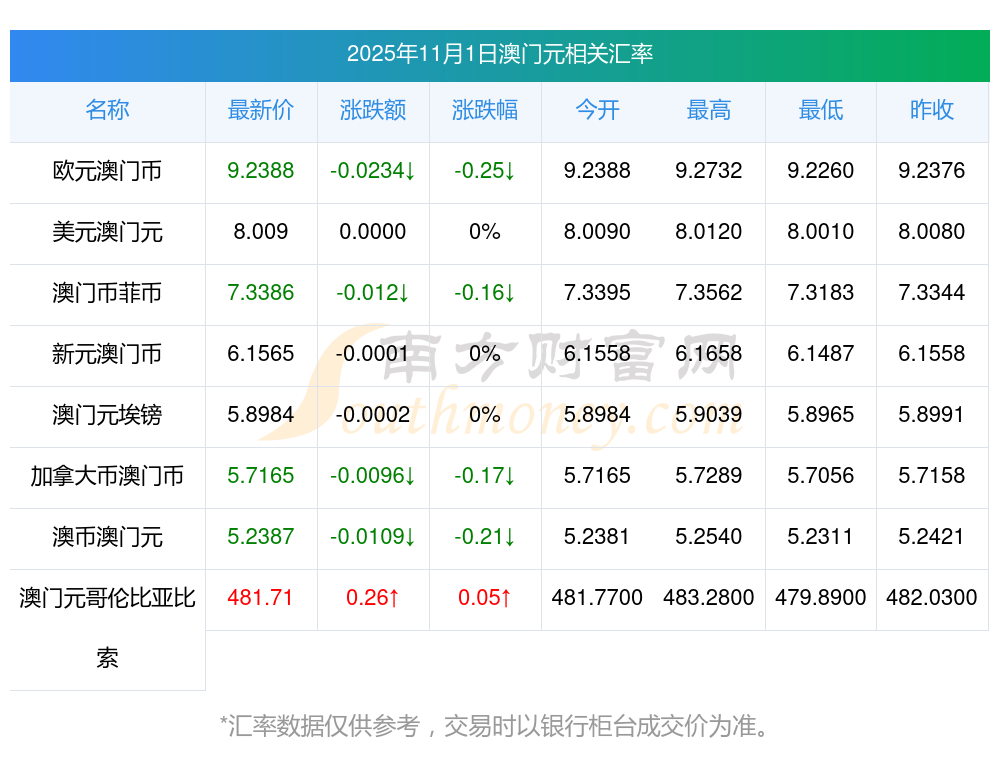The height and width of the screenshot is (757, 1000).
Task: Click the 最高 column header
Action: (709, 110)
